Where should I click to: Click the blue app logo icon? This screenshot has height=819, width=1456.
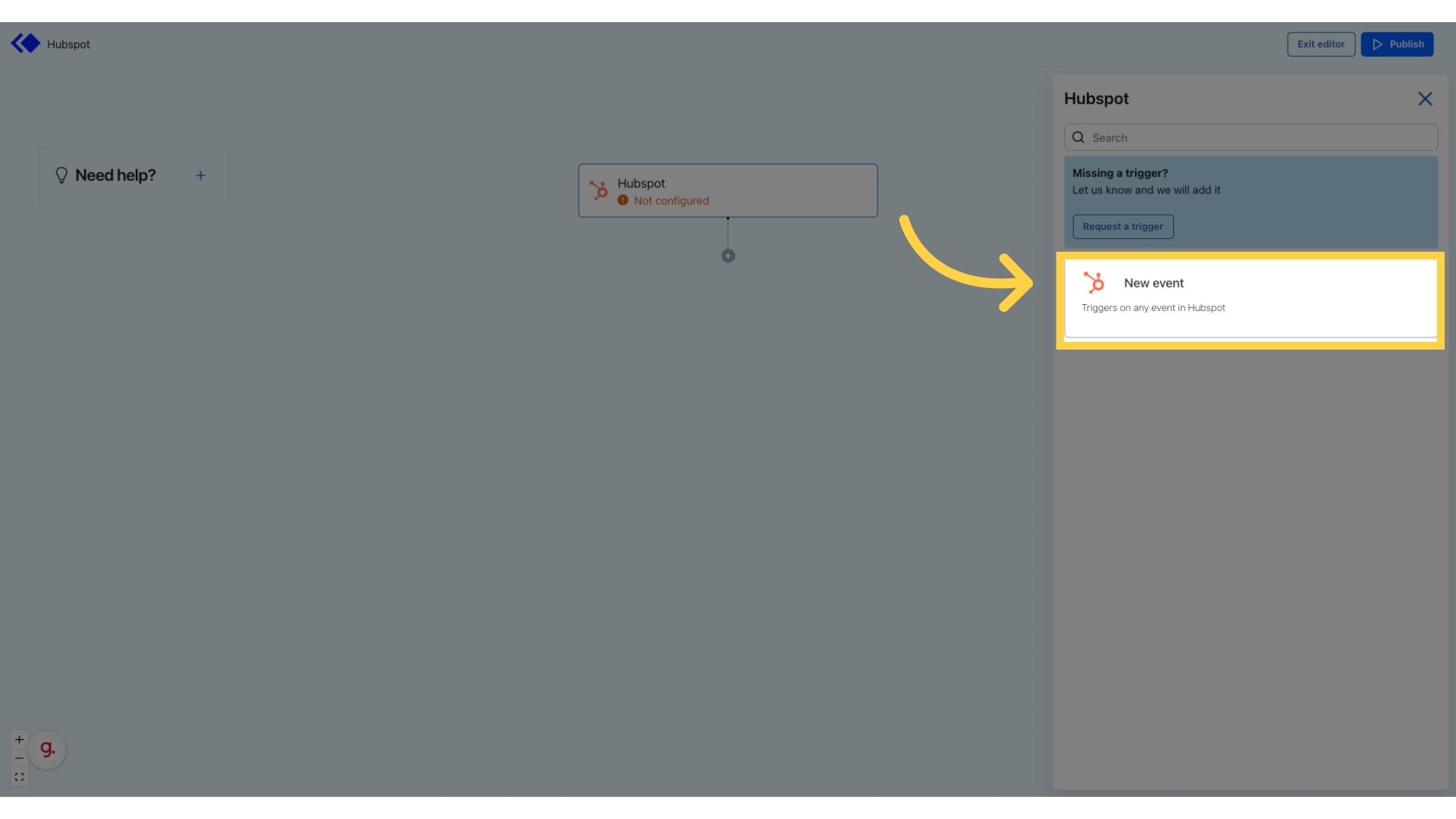25,43
